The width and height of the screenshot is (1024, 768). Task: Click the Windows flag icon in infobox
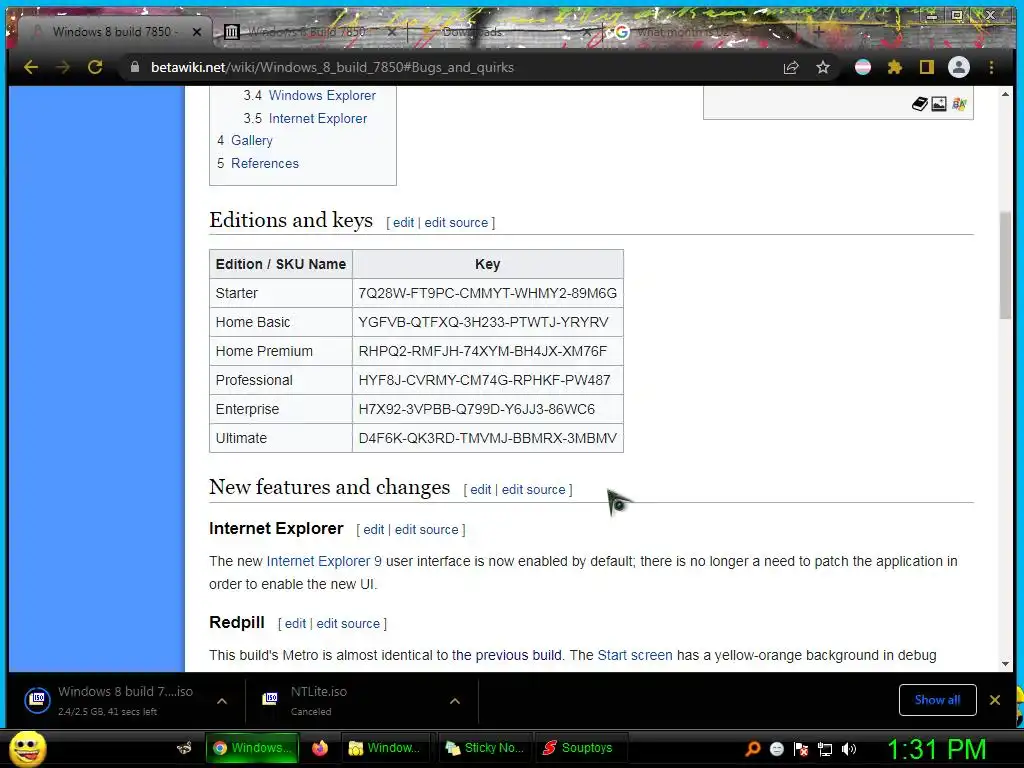pos(959,104)
